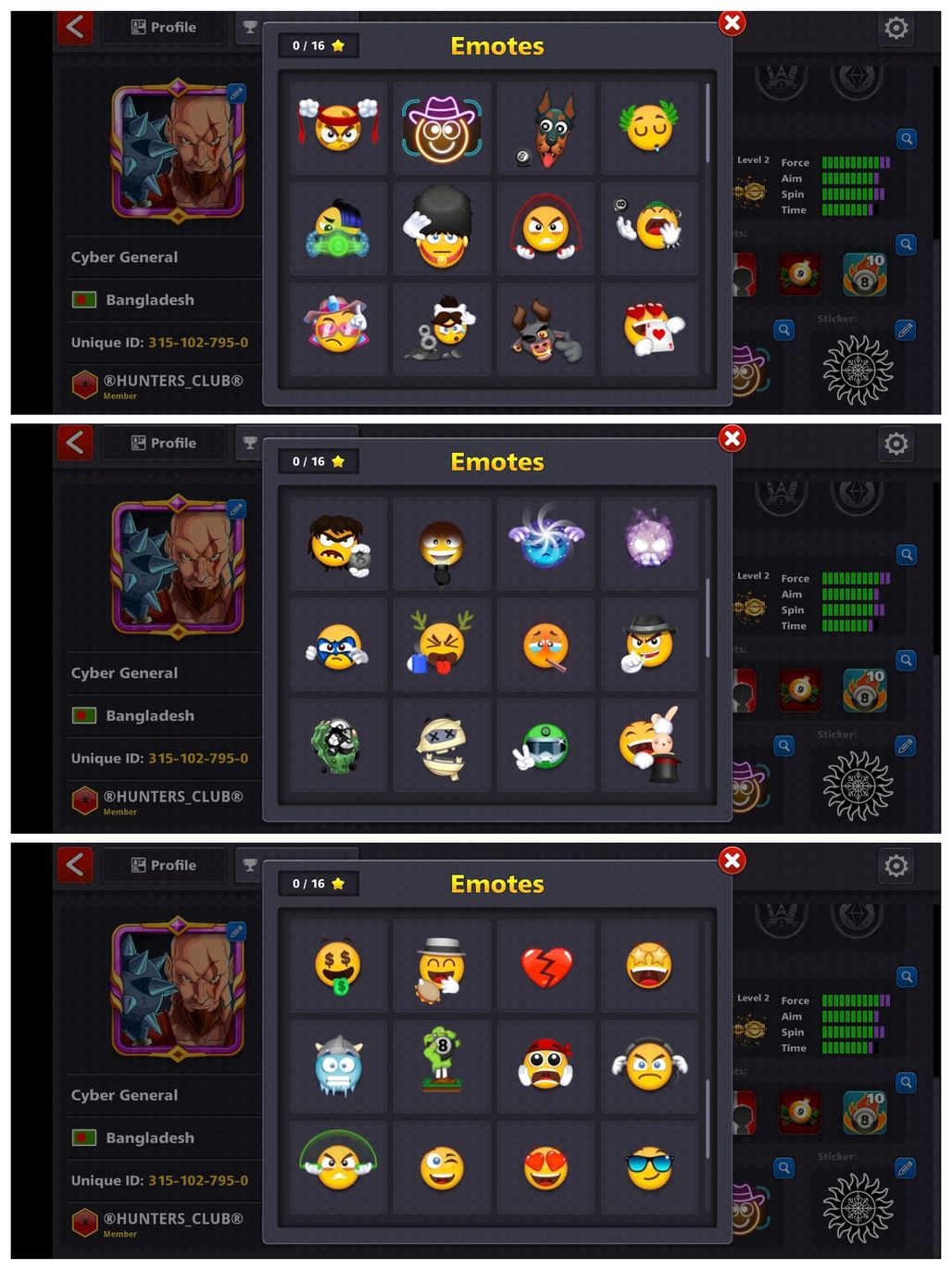Select the laurel wreath sleepy emote

[x=649, y=127]
